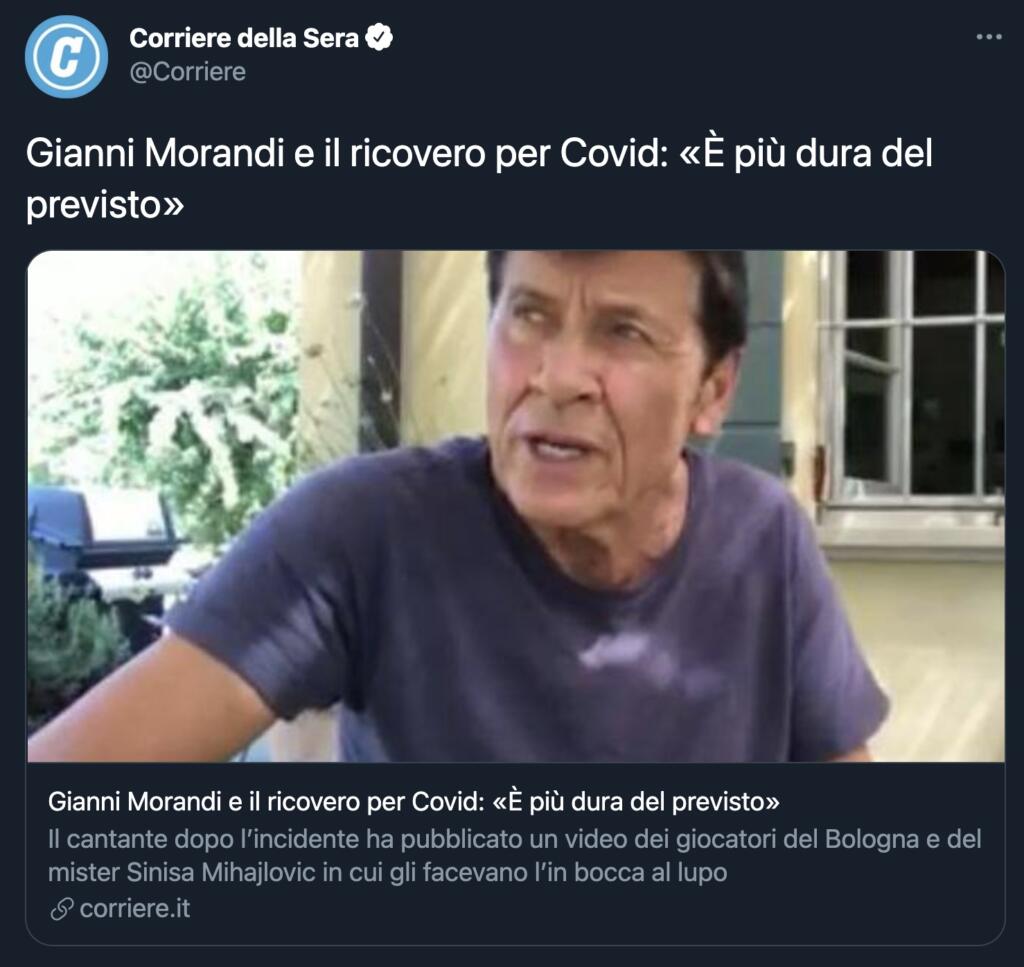Click the verified badge next to Corriere della Sera
Image resolution: width=1024 pixels, height=967 pixels.
click(379, 37)
